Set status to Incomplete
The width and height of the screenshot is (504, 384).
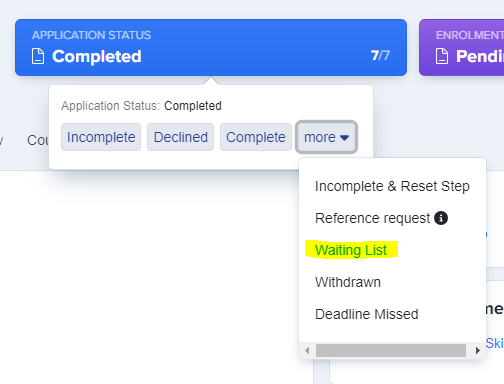(x=101, y=137)
